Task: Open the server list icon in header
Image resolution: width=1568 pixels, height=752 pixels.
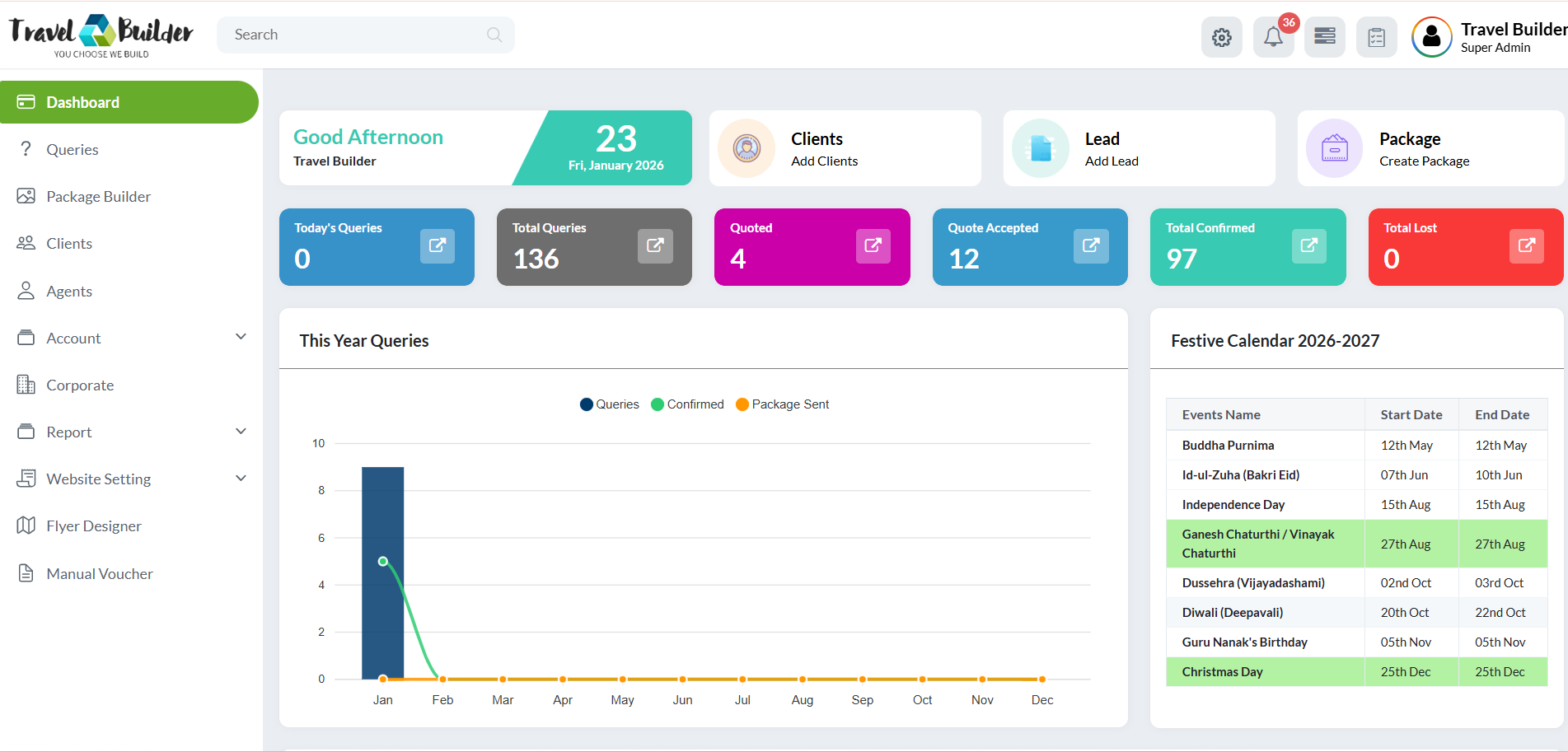Action: point(1325,36)
